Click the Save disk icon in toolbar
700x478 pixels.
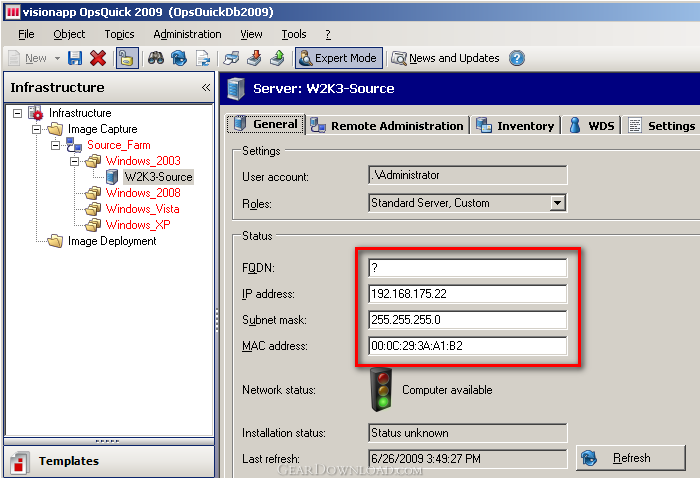click(x=75, y=58)
